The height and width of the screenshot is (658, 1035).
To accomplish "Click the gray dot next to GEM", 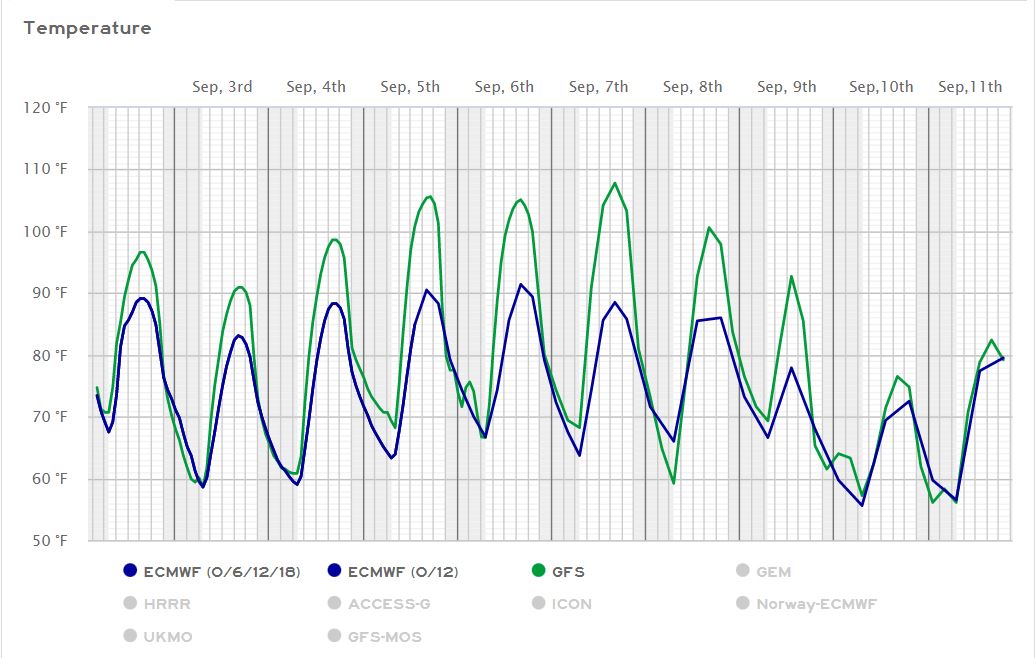I will 742,571.
